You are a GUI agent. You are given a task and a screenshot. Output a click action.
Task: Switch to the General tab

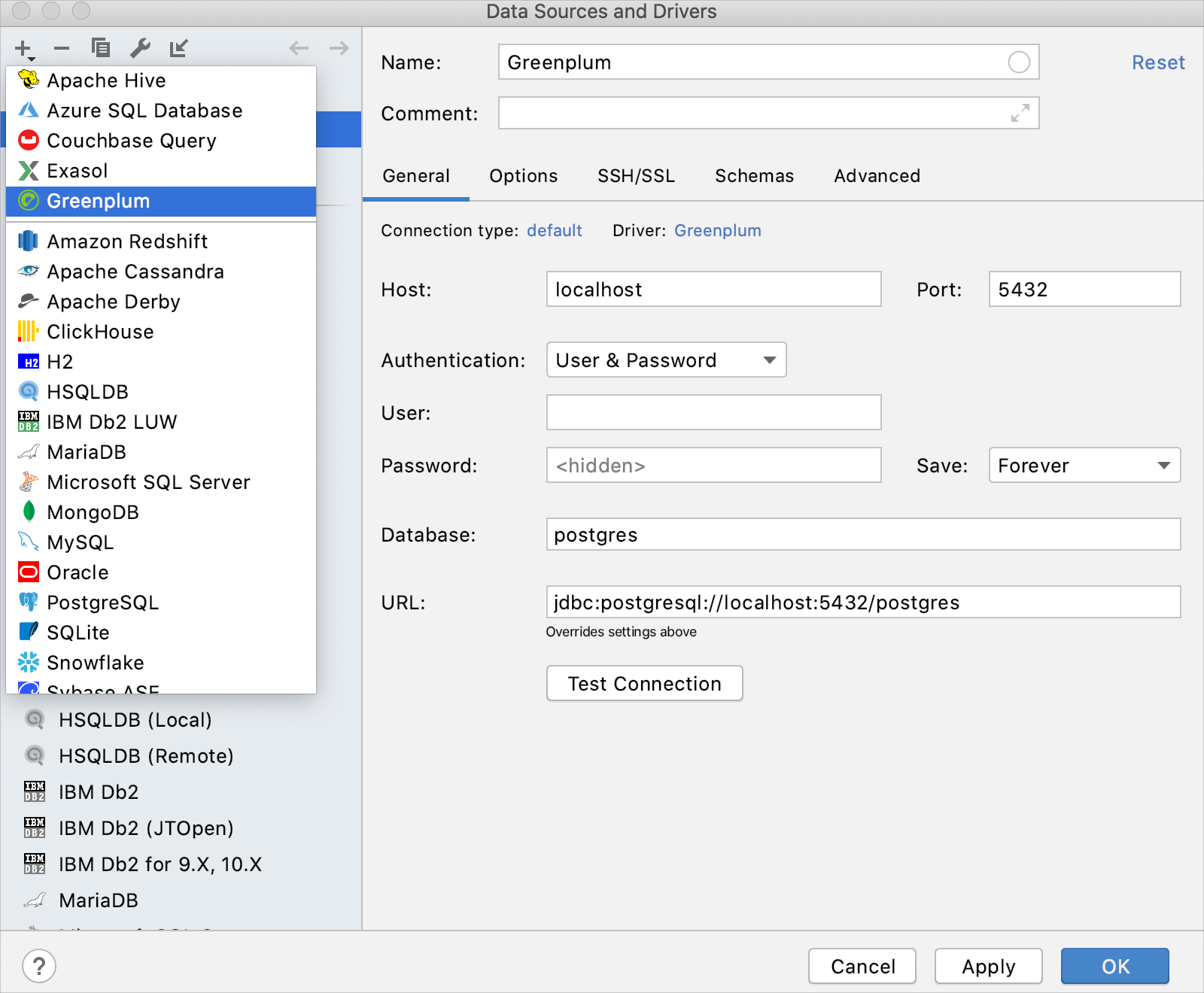[416, 176]
